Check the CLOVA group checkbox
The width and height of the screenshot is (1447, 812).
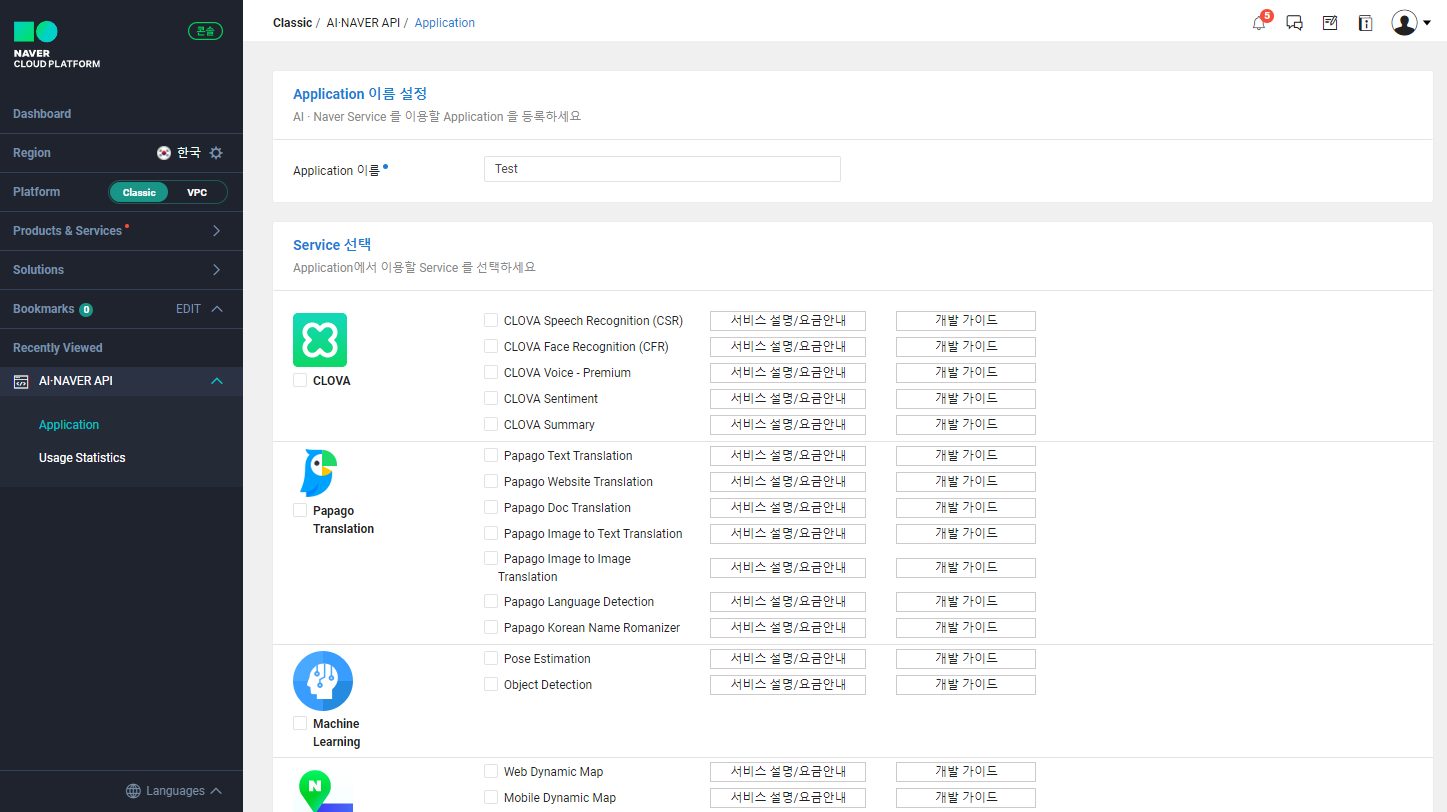point(300,381)
